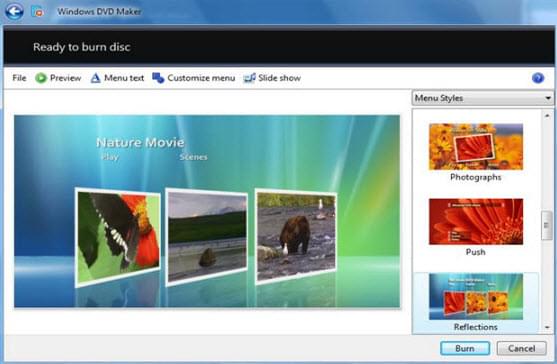Click the Slide show music icon
Viewport: 557px width, 364px height.
pyautogui.click(x=249, y=78)
